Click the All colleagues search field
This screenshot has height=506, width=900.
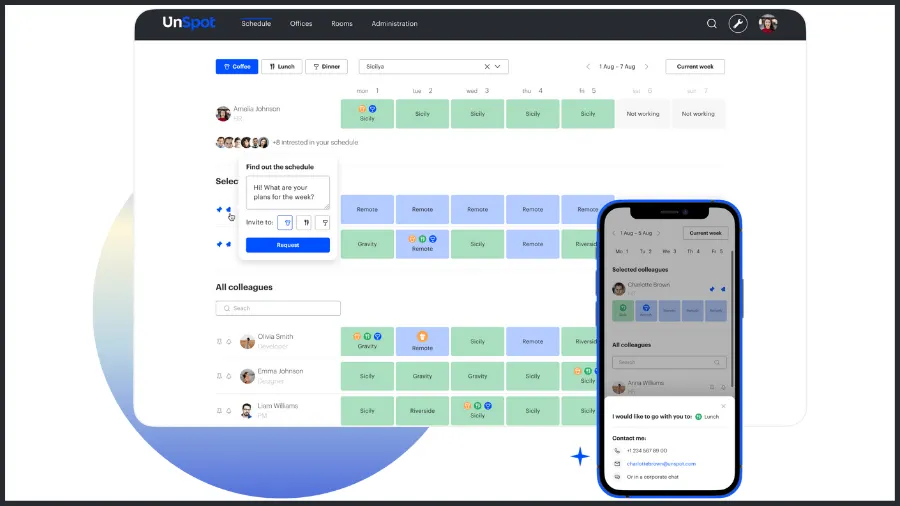pyautogui.click(x=278, y=308)
